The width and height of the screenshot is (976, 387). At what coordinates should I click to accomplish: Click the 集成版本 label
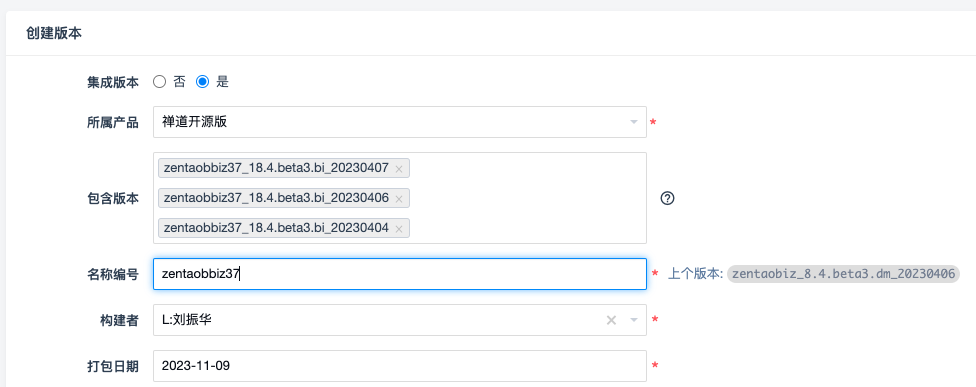click(x=113, y=82)
